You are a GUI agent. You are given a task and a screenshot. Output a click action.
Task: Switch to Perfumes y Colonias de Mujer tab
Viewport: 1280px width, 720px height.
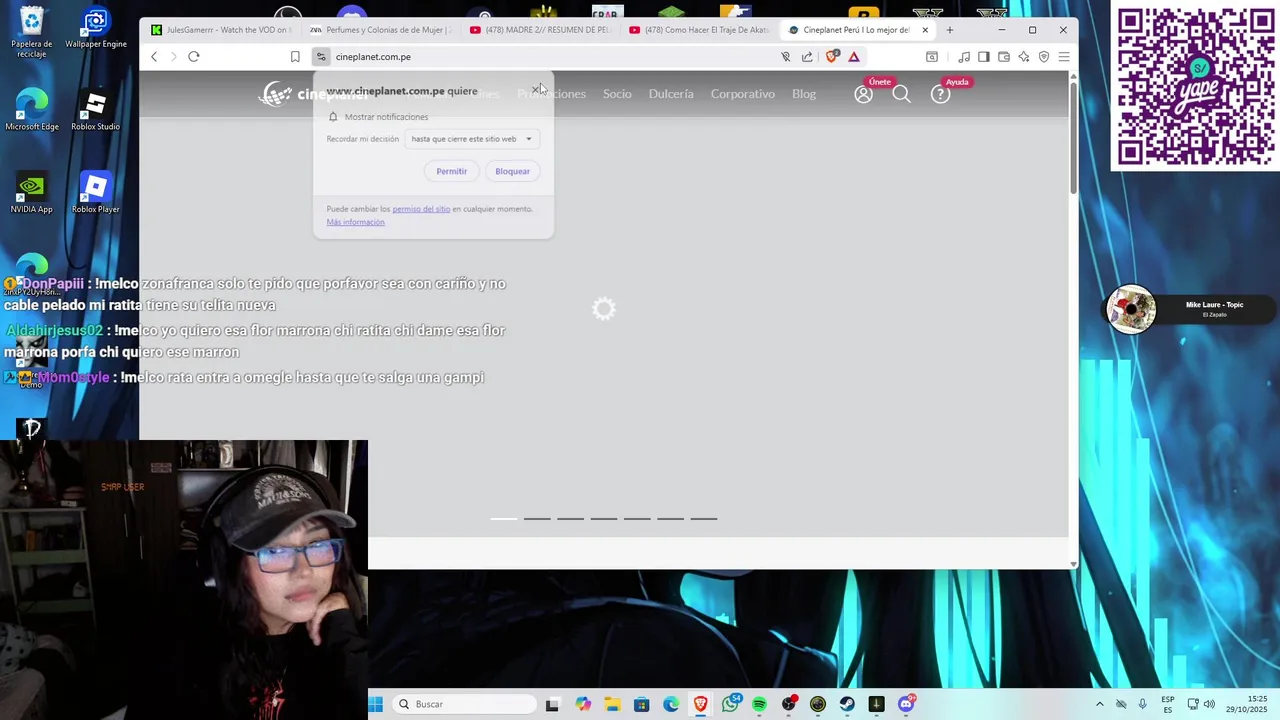pyautogui.click(x=380, y=30)
